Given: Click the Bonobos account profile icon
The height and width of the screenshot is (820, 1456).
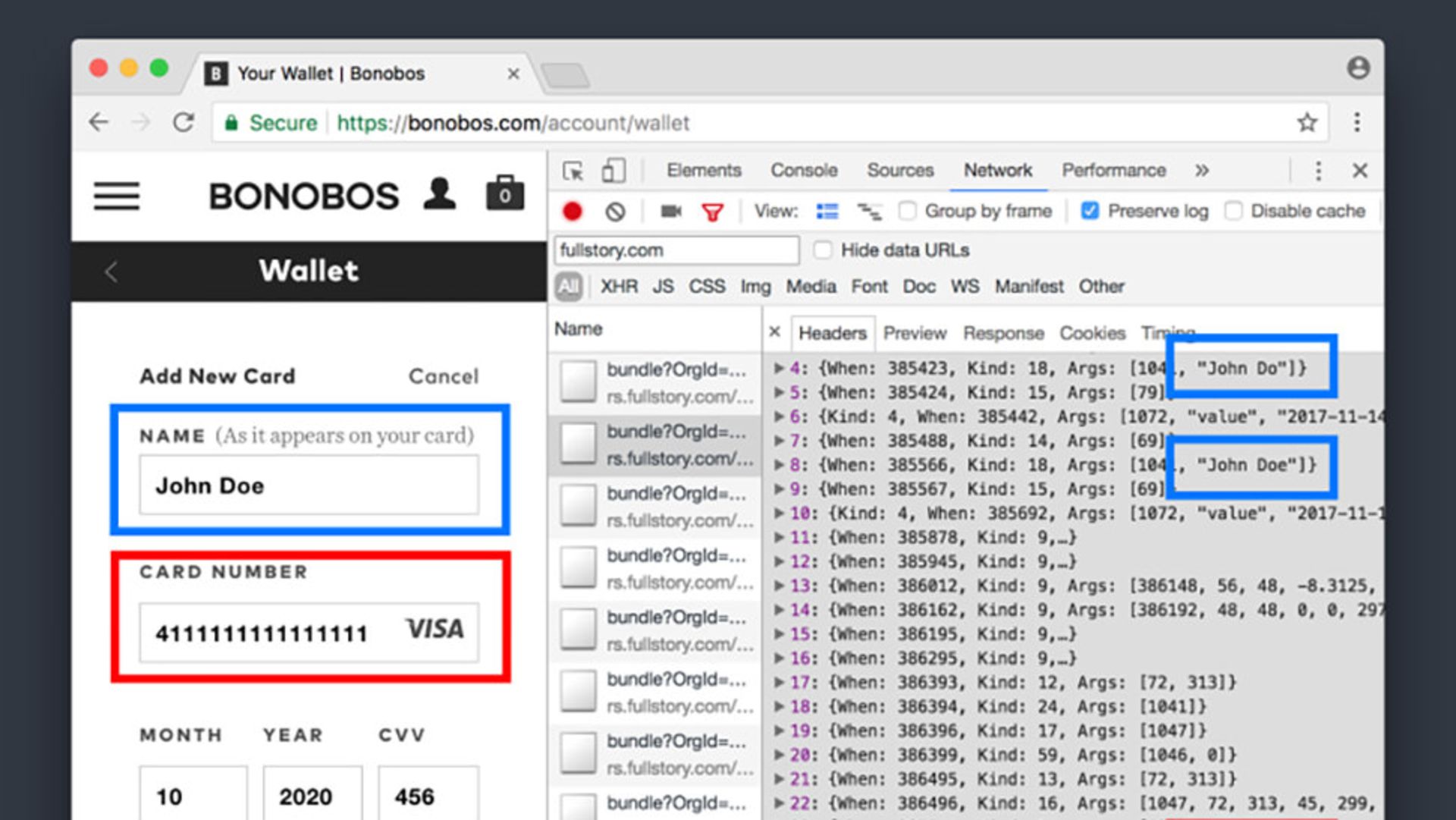Looking at the screenshot, I should click(x=439, y=193).
